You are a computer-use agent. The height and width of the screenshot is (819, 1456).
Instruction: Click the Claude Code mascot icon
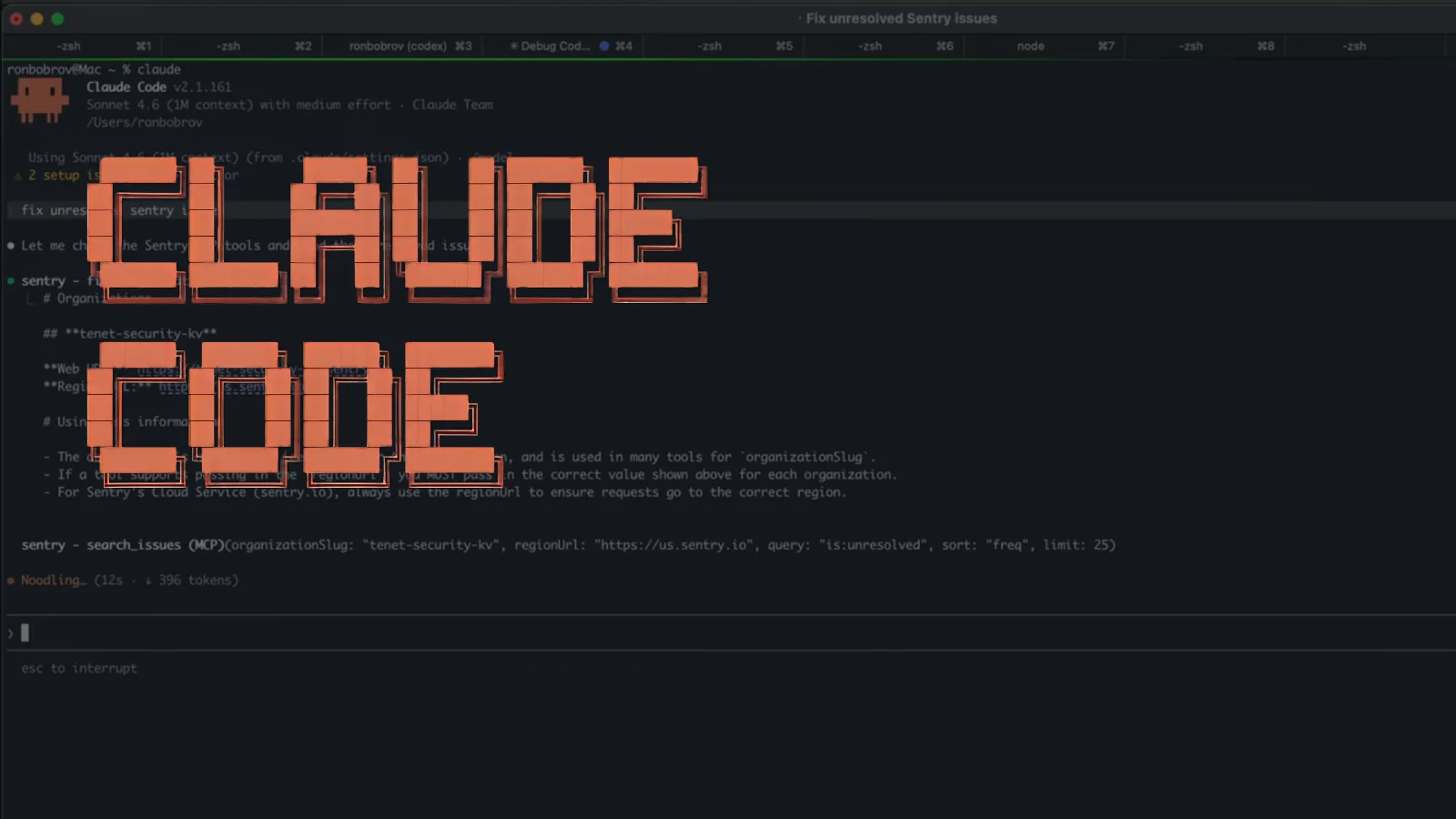(39, 100)
